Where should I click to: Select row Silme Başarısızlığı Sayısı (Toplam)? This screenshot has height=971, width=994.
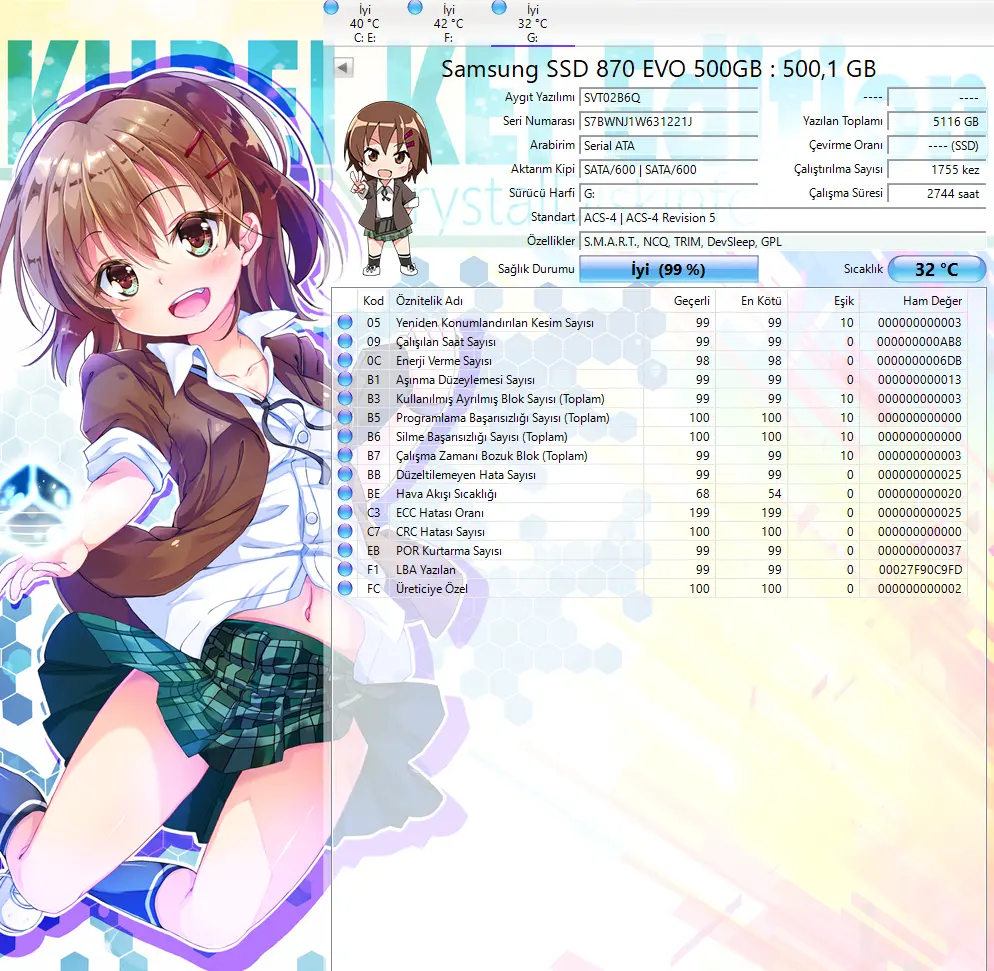click(x=650, y=437)
